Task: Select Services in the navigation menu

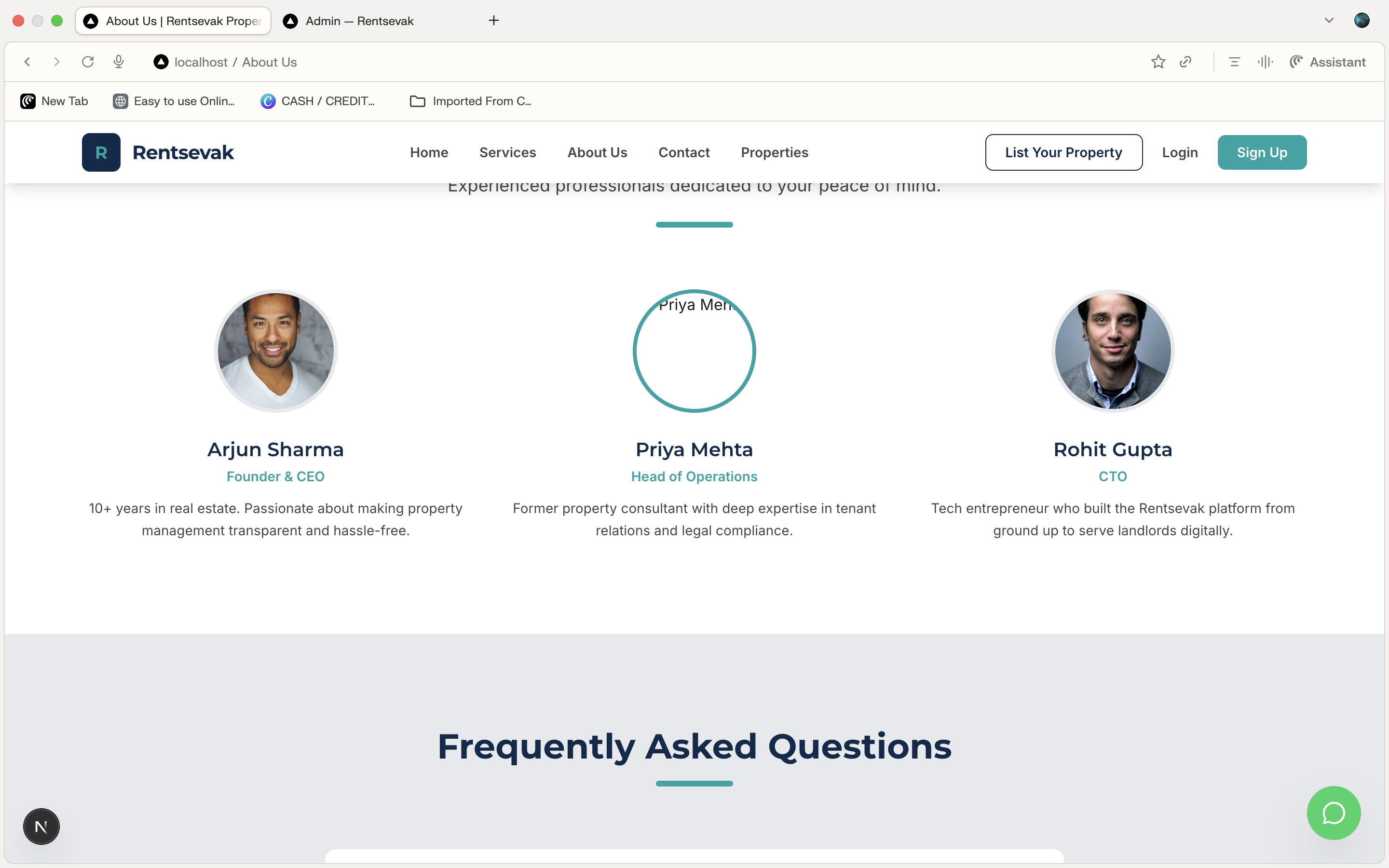Action: 507,152
